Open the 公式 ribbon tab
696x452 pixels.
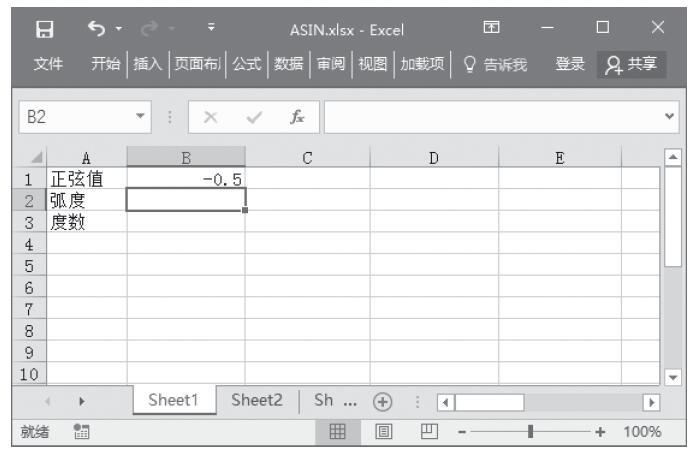245,62
